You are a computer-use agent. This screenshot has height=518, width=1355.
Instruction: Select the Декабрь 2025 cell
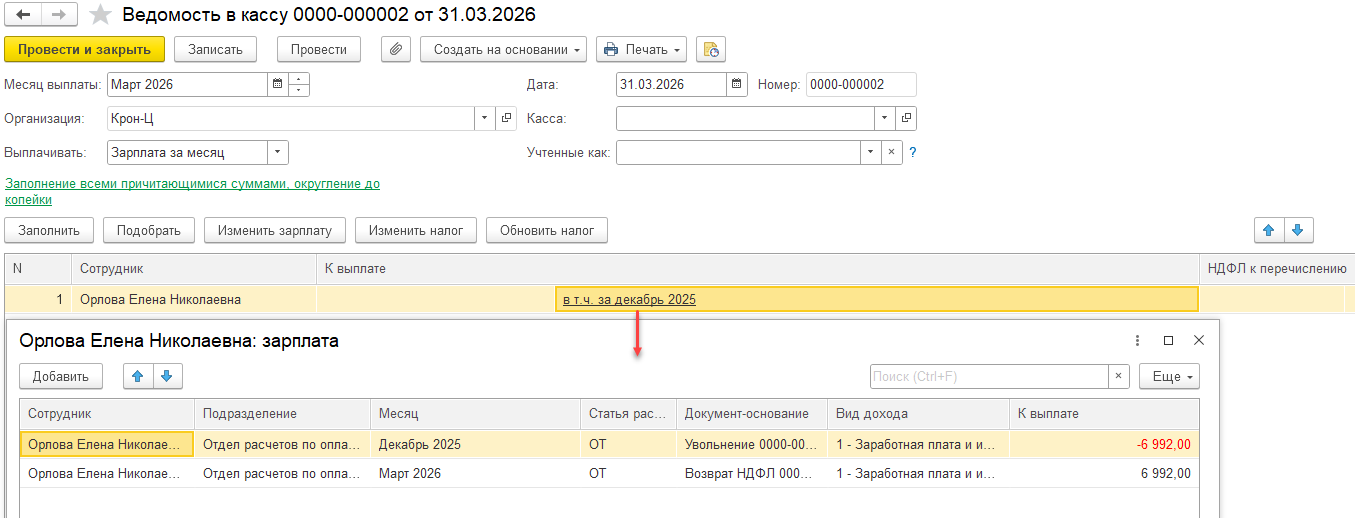point(475,444)
